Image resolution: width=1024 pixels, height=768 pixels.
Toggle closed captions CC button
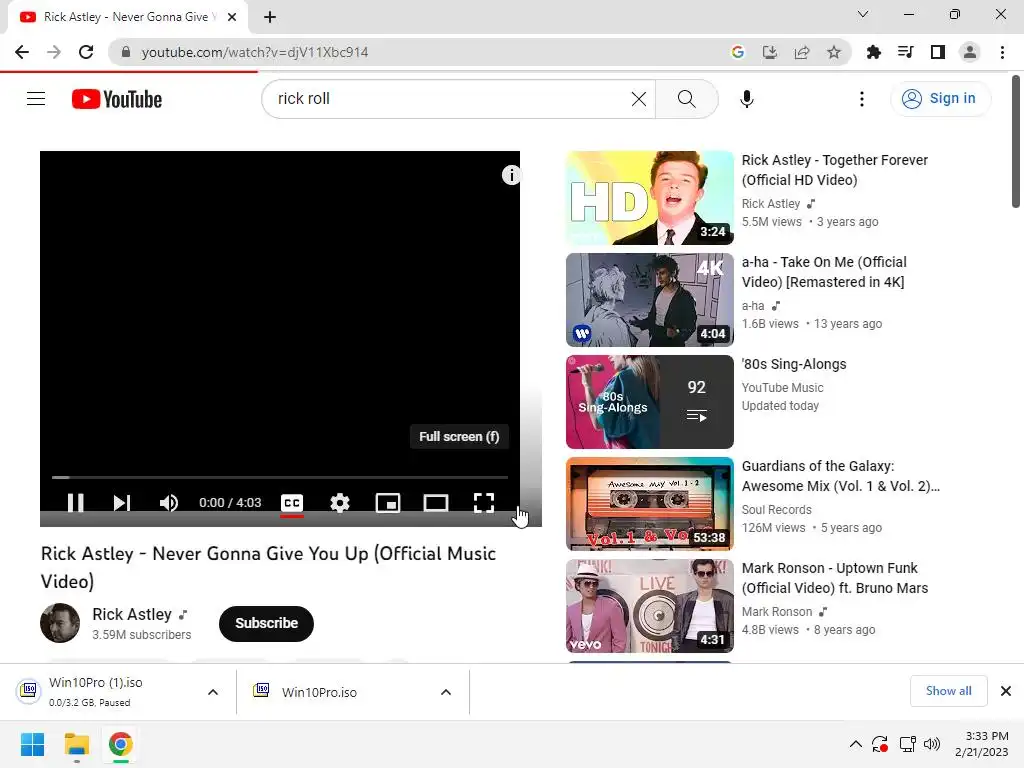click(x=292, y=503)
